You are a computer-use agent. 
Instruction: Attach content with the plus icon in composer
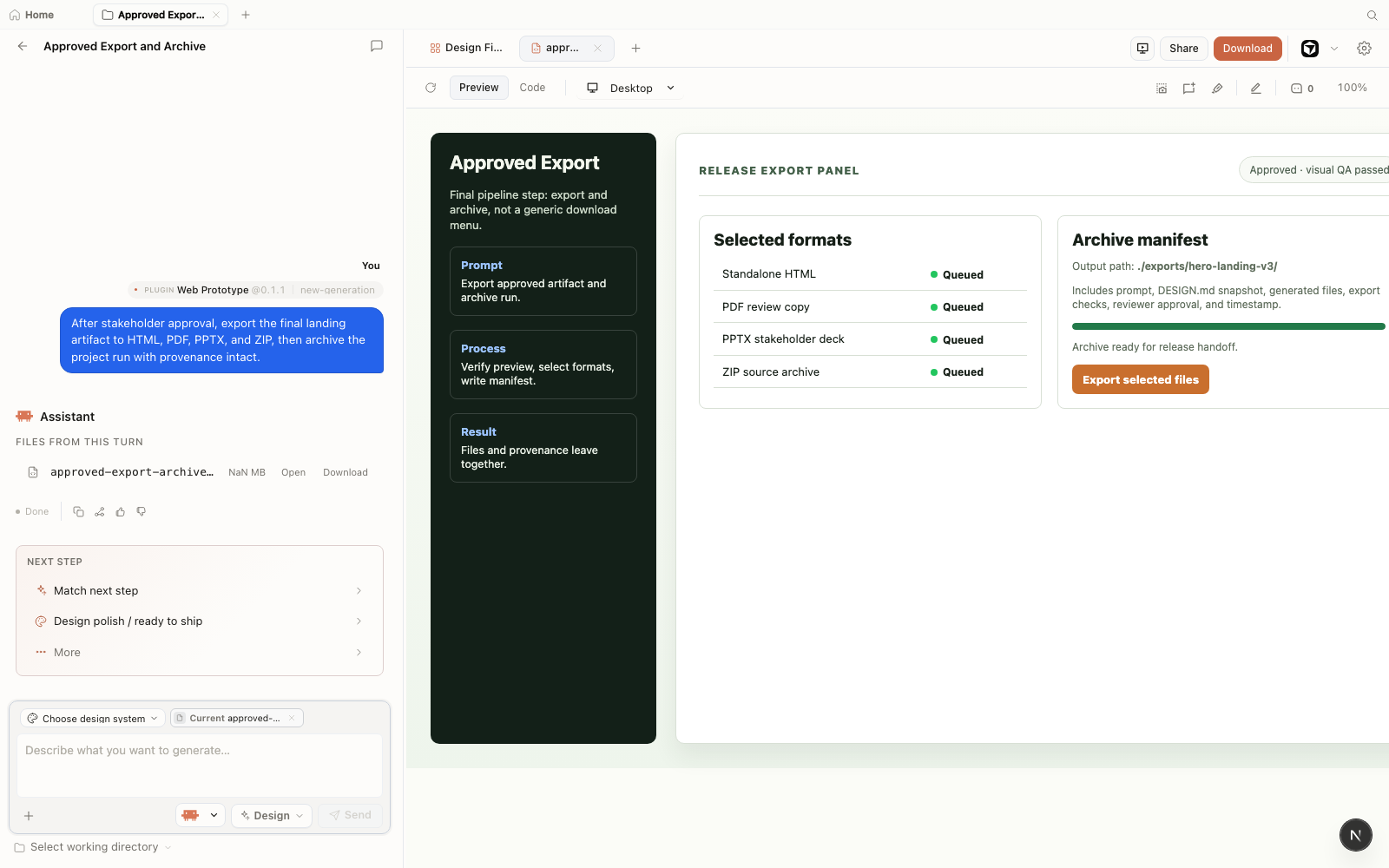click(x=29, y=816)
